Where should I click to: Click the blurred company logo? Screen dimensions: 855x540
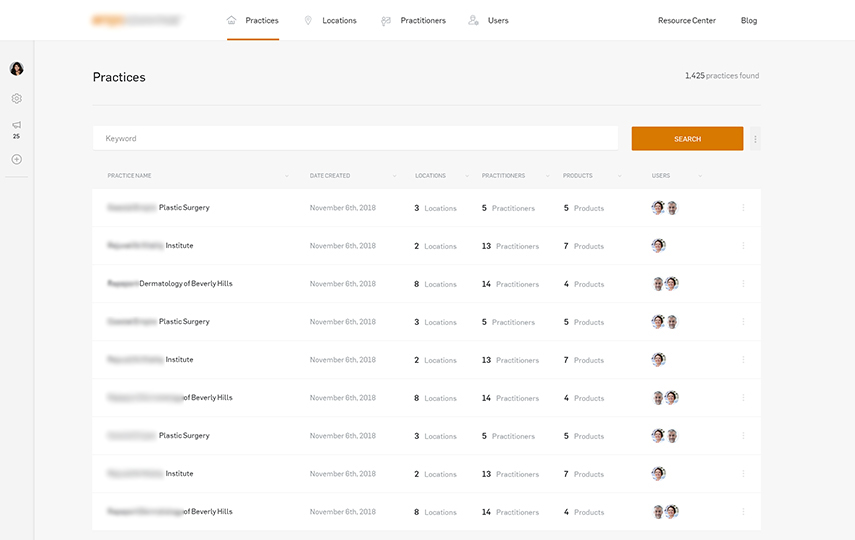(x=136, y=21)
